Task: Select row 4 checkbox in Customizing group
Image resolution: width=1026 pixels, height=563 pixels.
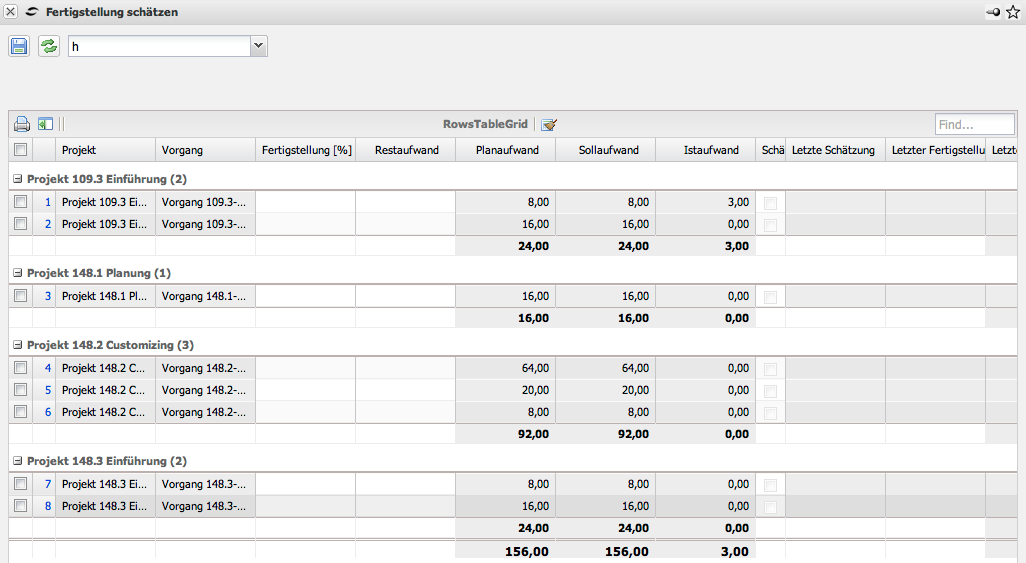Action: [x=21, y=368]
